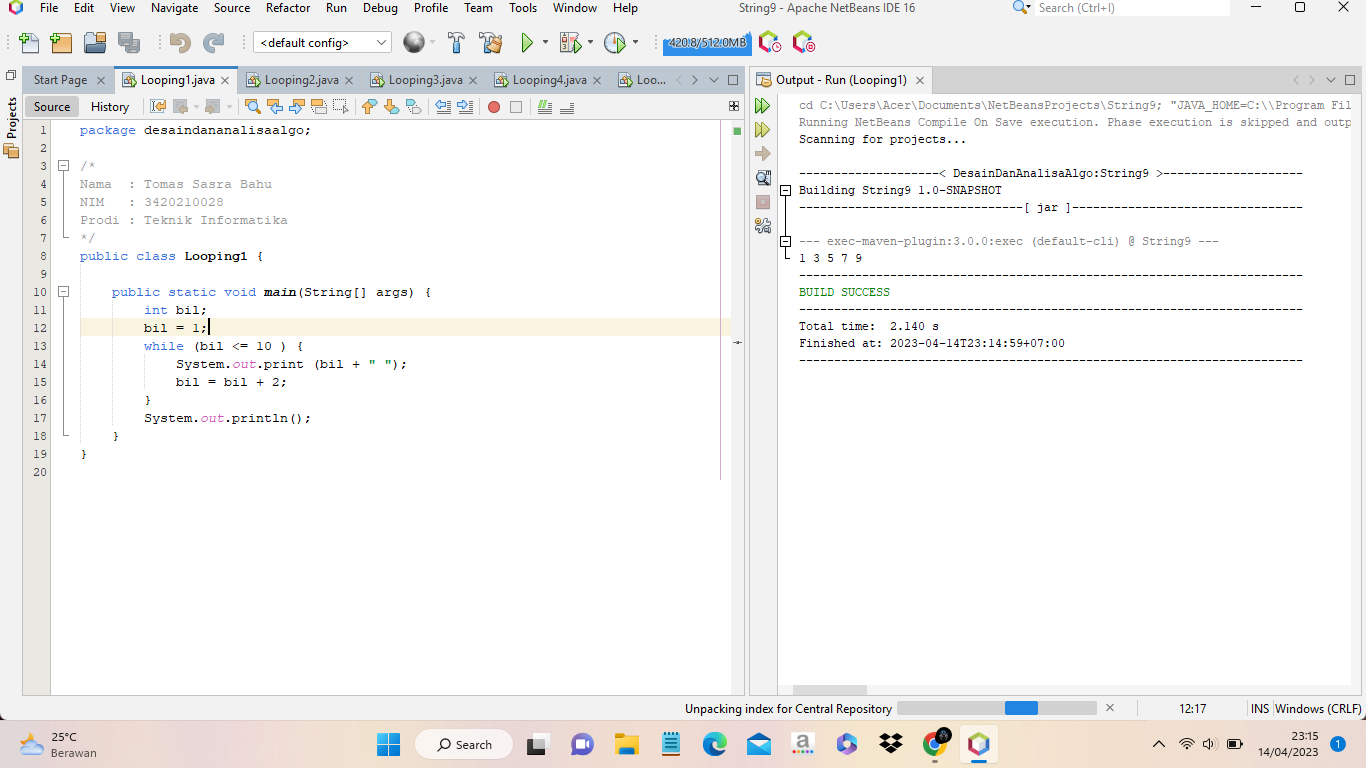1366x768 pixels.
Task: Click Re-run with different parameters icon
Action: pyautogui.click(x=763, y=130)
